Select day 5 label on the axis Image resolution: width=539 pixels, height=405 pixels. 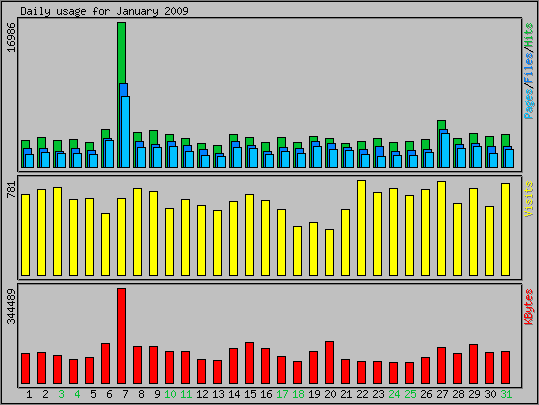coord(93,394)
